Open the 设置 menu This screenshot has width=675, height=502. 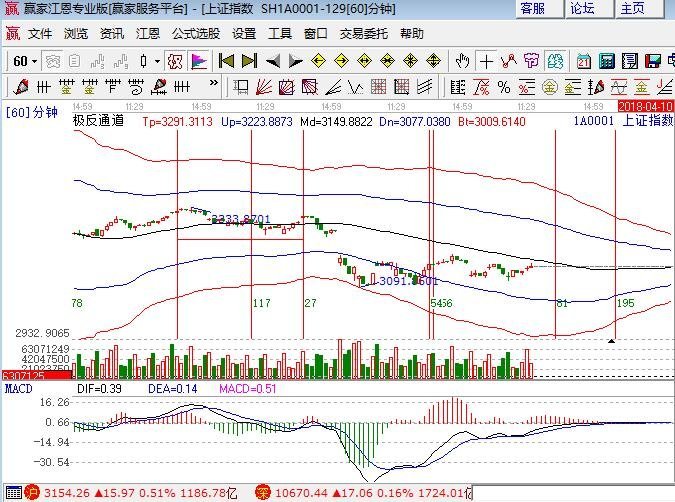pyautogui.click(x=244, y=34)
